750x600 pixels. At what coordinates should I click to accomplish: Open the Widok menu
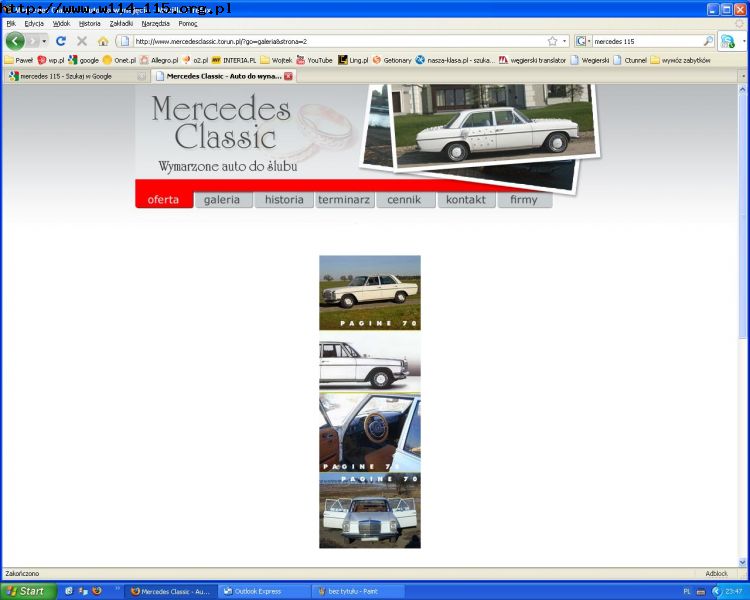[x=61, y=23]
